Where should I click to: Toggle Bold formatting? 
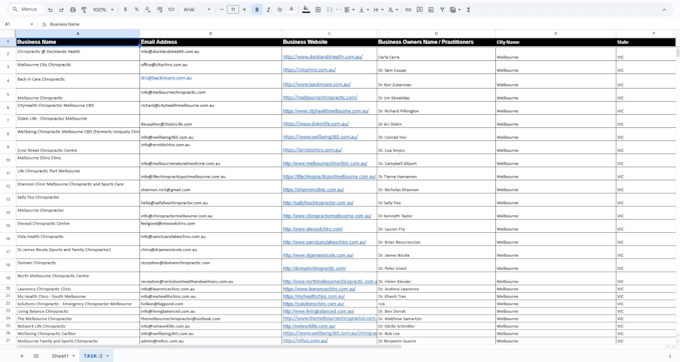(x=257, y=10)
